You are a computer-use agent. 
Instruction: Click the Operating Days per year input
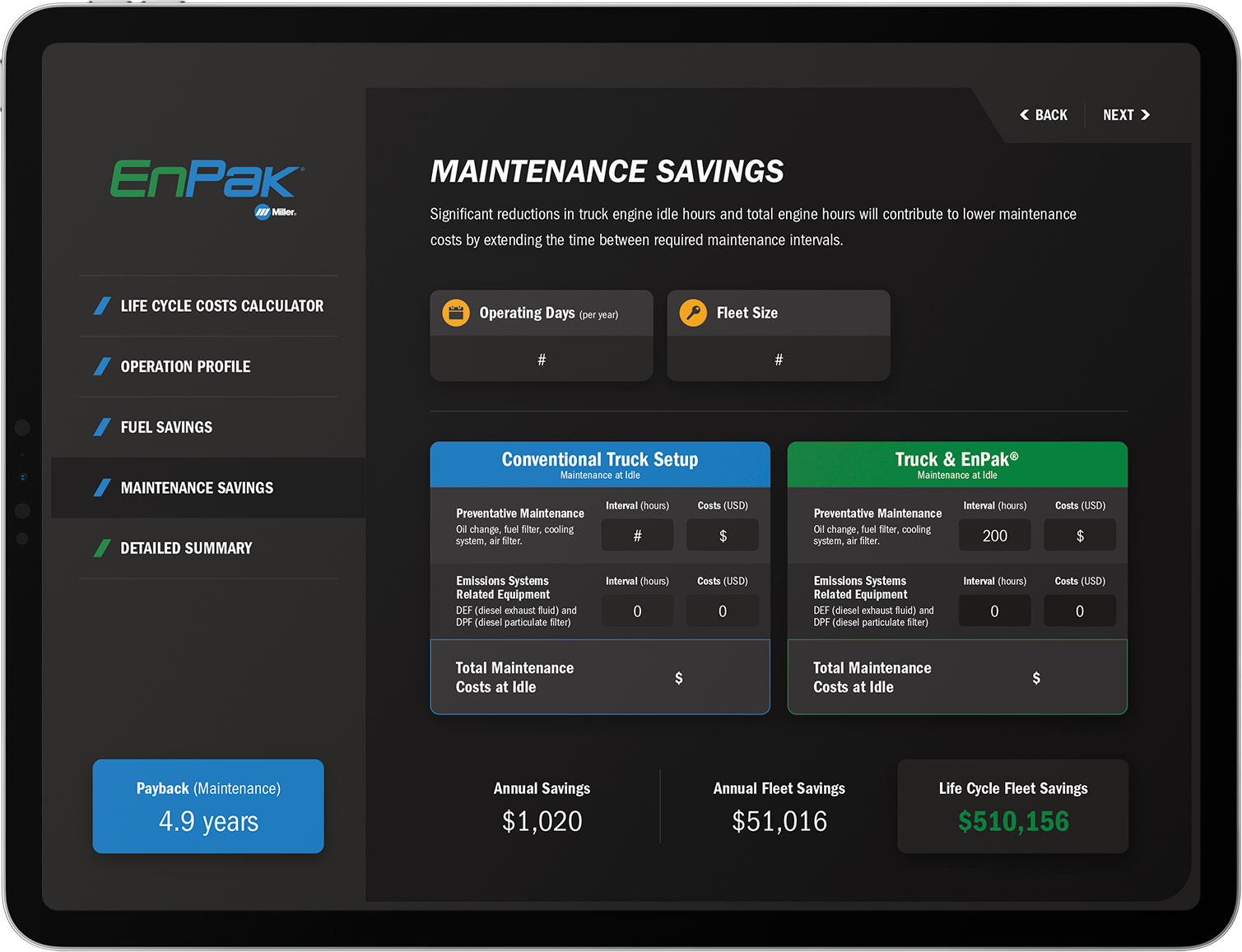(542, 359)
